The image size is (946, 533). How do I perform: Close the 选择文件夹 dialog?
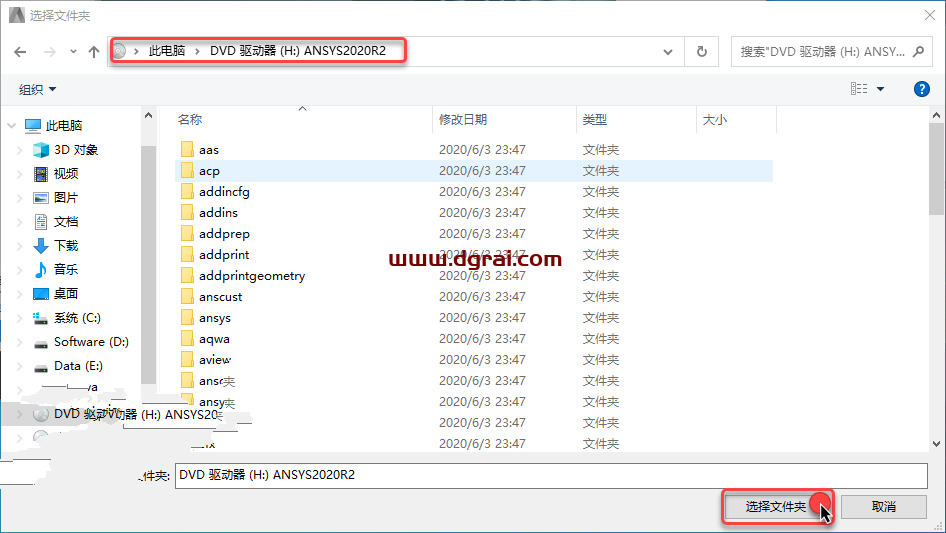930,15
